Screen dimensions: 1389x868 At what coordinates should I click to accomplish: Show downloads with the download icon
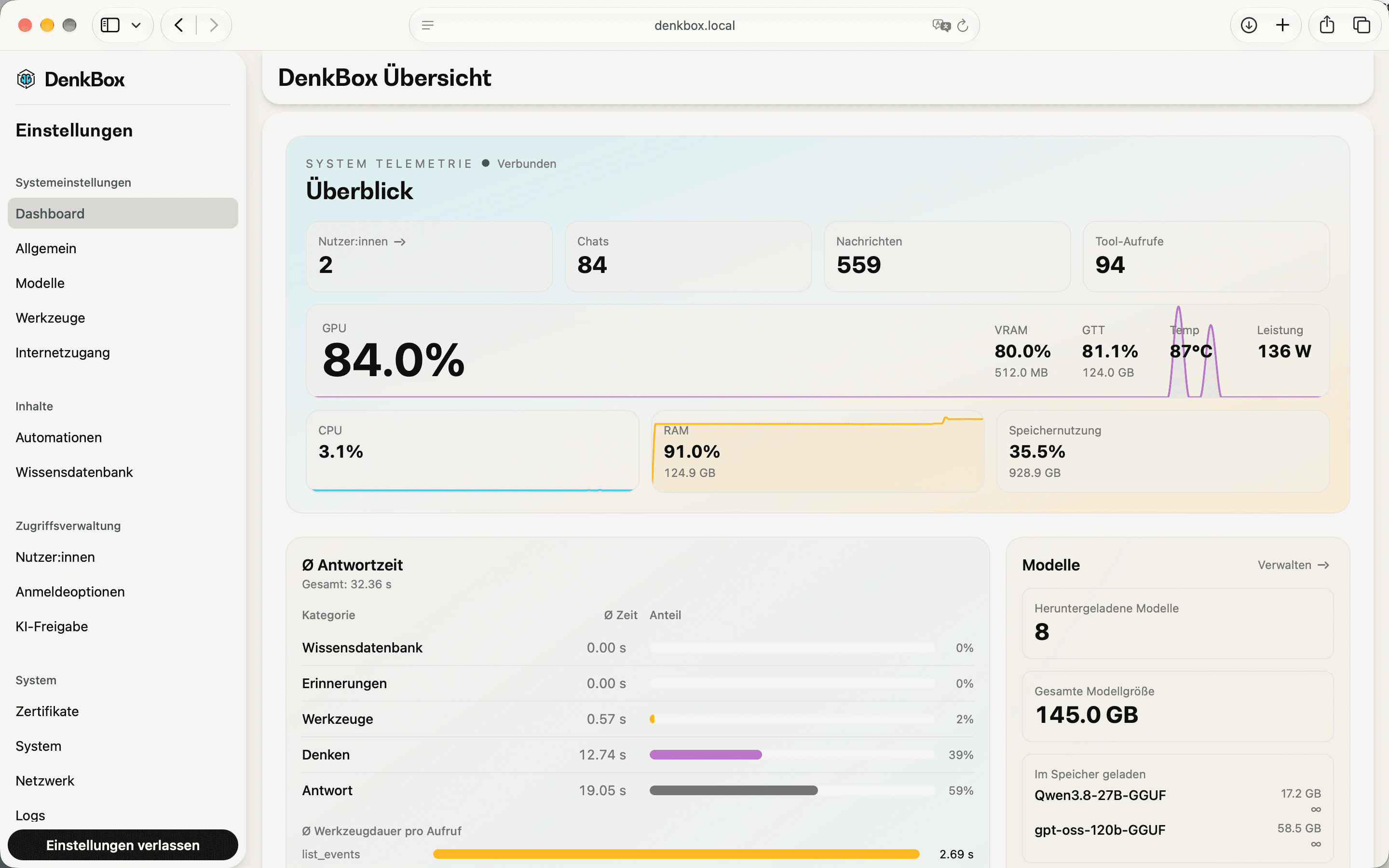coord(1249,25)
